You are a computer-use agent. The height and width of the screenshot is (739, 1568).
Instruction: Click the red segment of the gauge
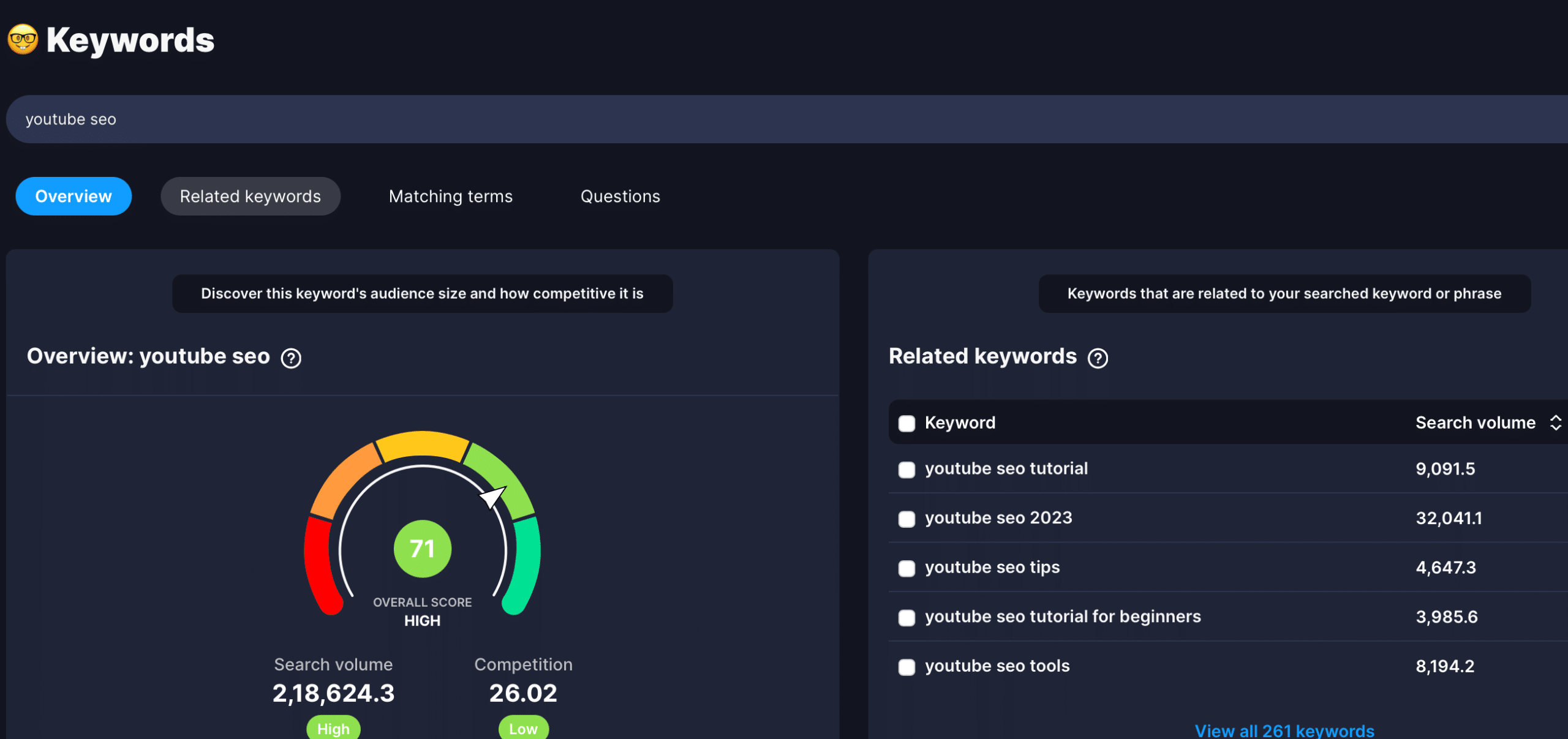[322, 565]
